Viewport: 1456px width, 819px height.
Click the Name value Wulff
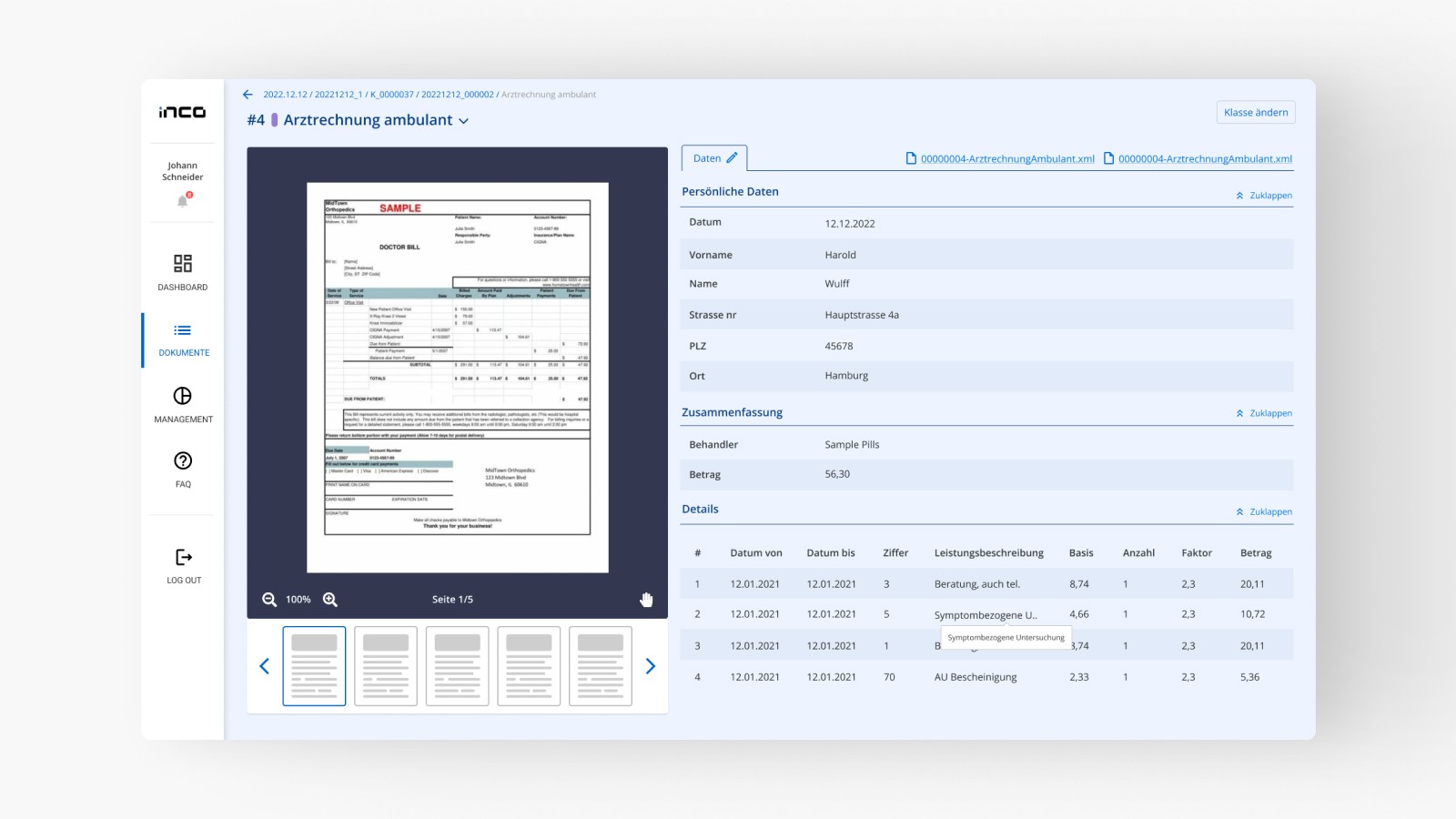837,284
